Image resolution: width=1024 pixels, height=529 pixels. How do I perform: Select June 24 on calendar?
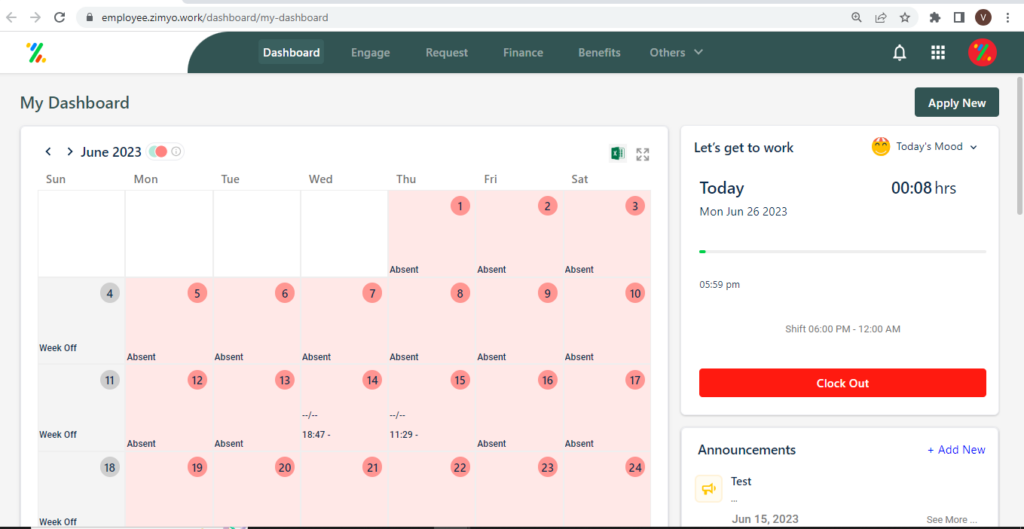pos(635,467)
